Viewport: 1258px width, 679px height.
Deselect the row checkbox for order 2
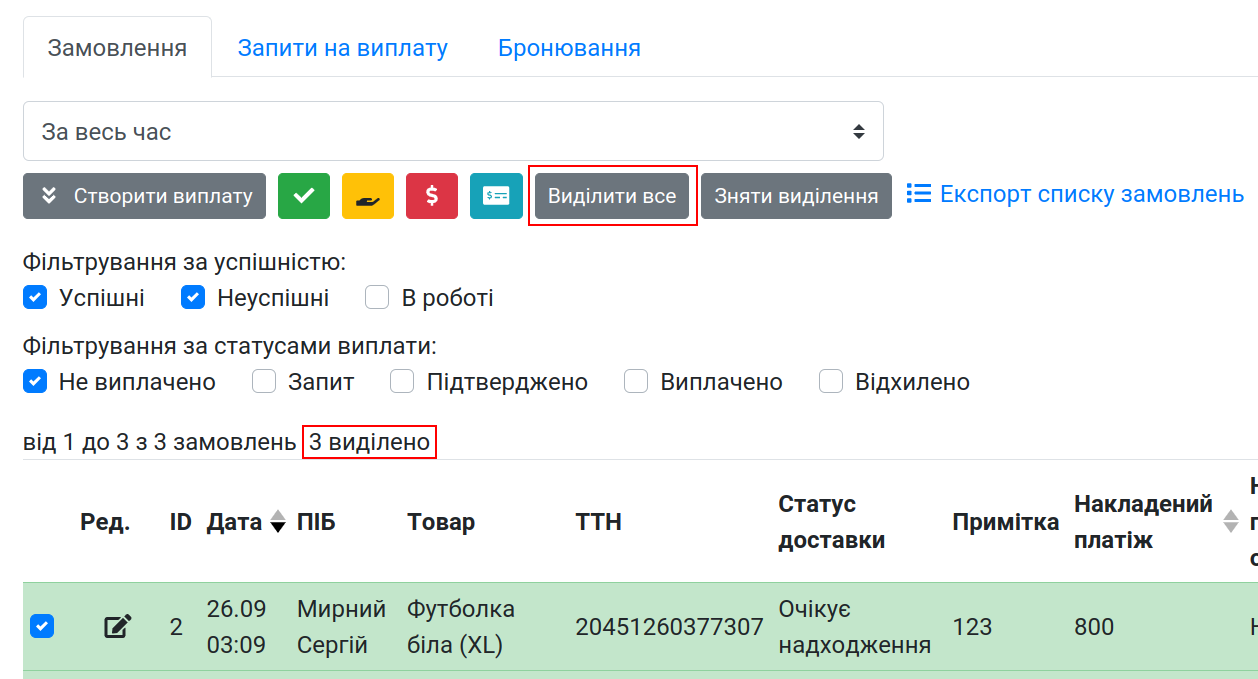click(x=41, y=627)
